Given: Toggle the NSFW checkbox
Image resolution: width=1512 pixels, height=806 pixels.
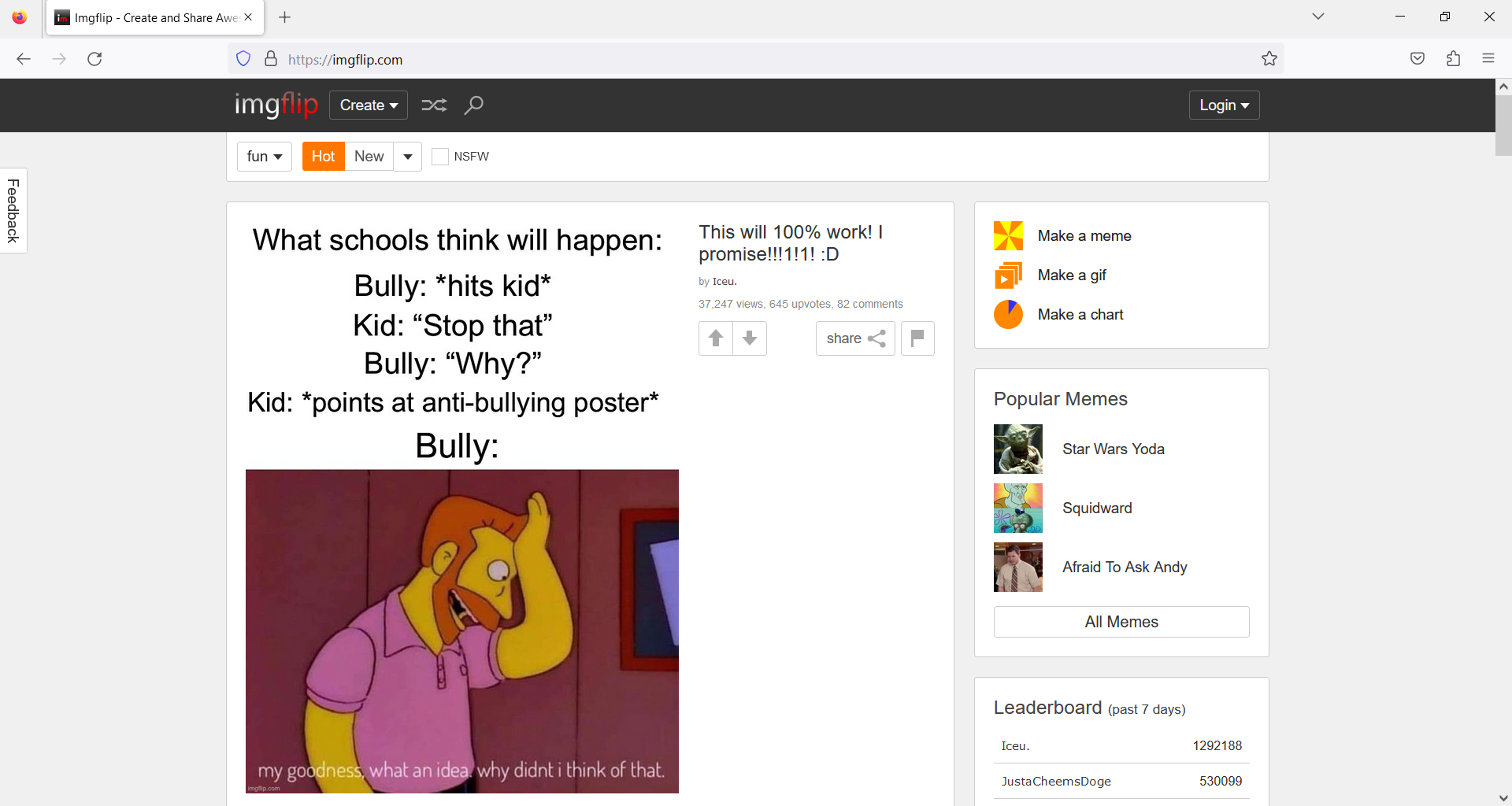Looking at the screenshot, I should [x=440, y=157].
